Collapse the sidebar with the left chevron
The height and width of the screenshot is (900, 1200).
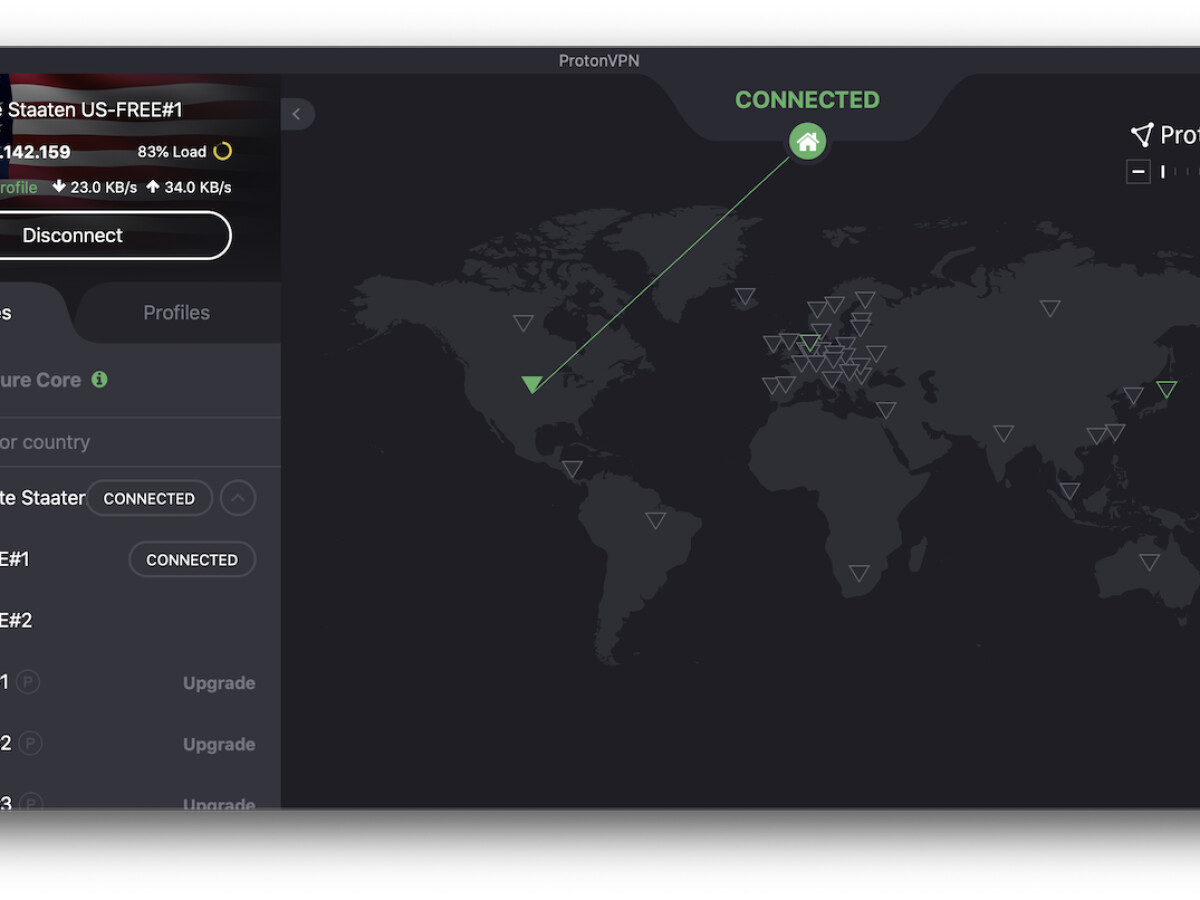pyautogui.click(x=297, y=114)
